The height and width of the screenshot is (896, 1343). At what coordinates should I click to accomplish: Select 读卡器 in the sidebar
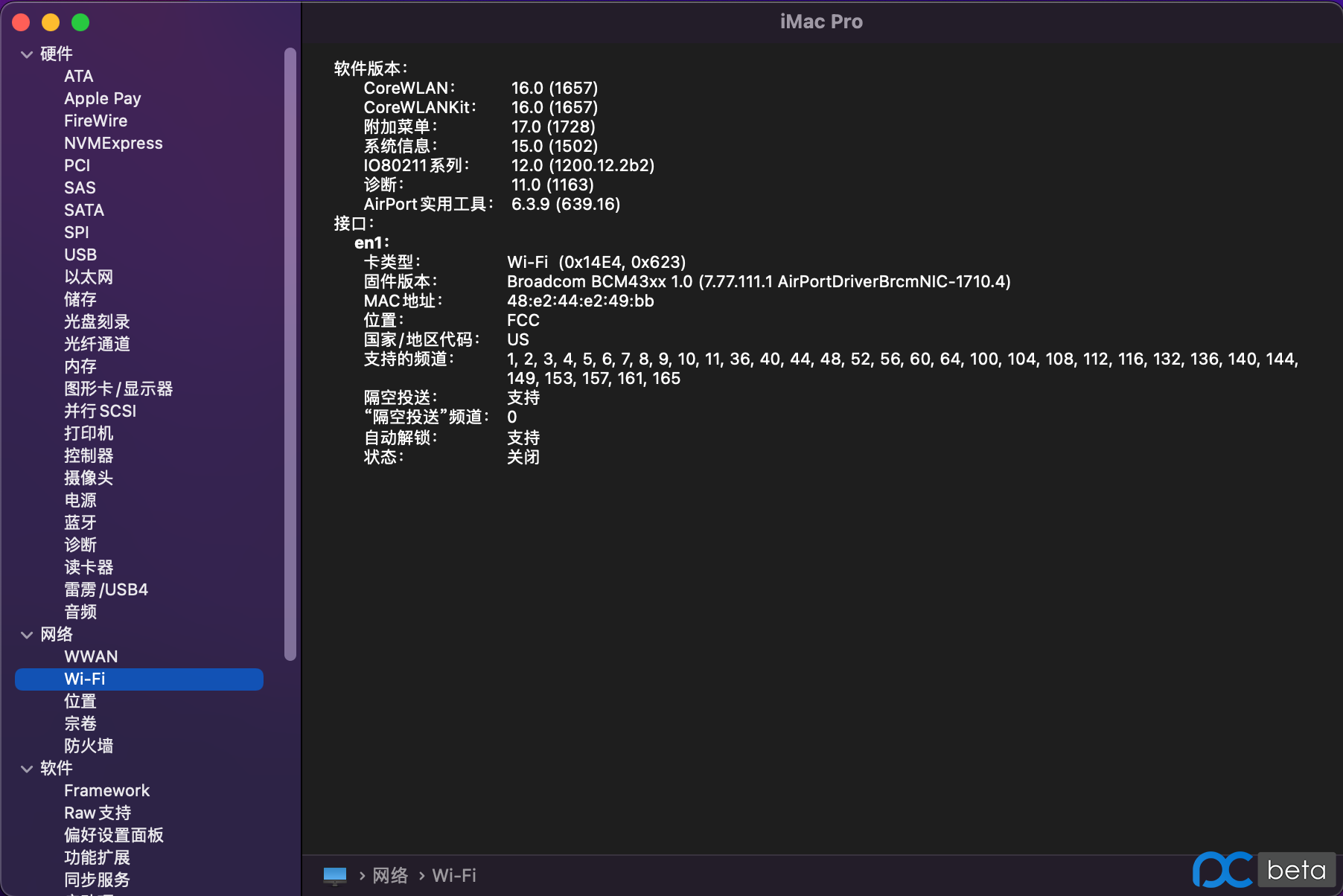89,567
